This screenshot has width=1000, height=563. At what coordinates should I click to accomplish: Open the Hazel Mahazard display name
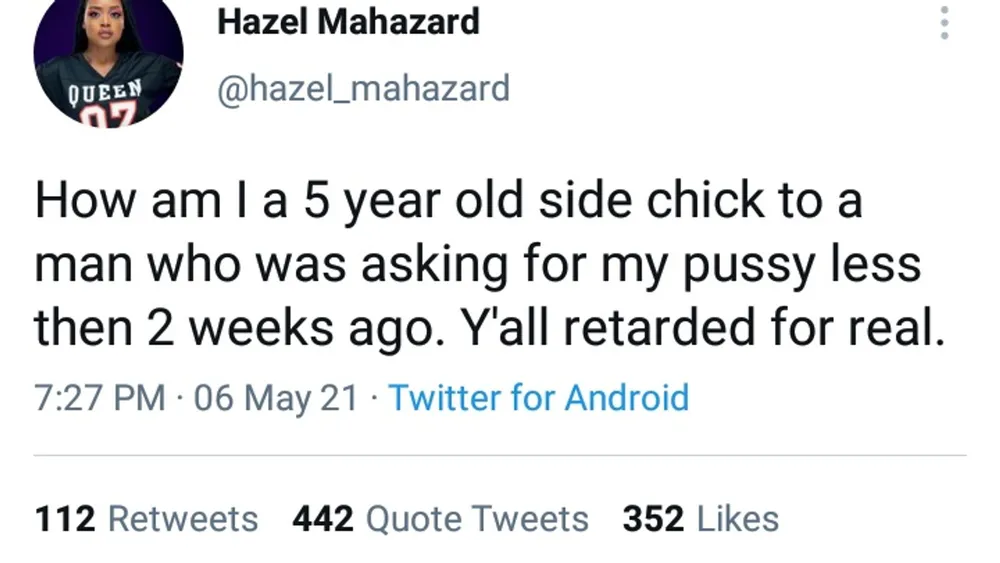(348, 22)
